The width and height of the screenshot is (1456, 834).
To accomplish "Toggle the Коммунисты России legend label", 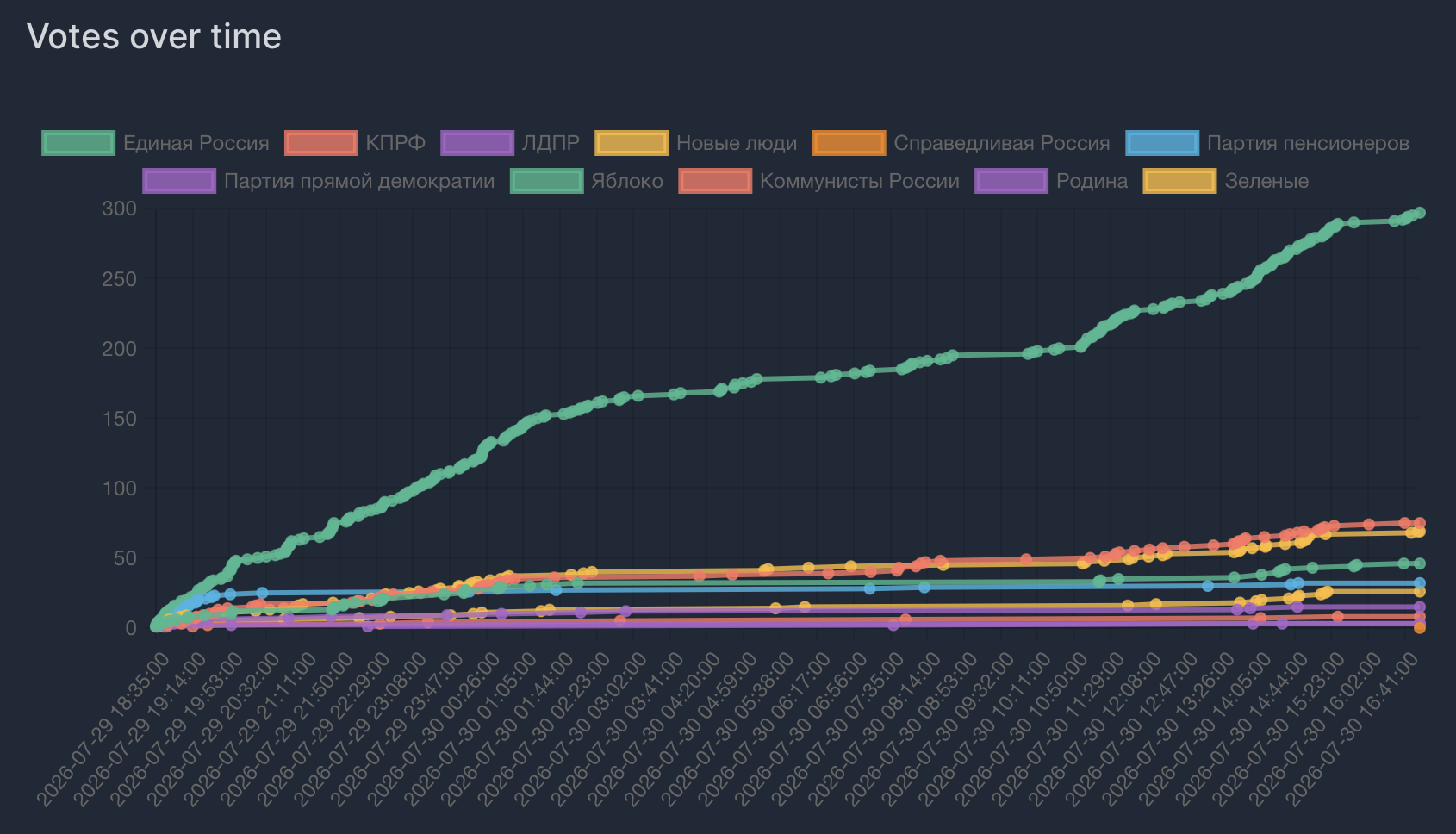I will tap(860, 181).
